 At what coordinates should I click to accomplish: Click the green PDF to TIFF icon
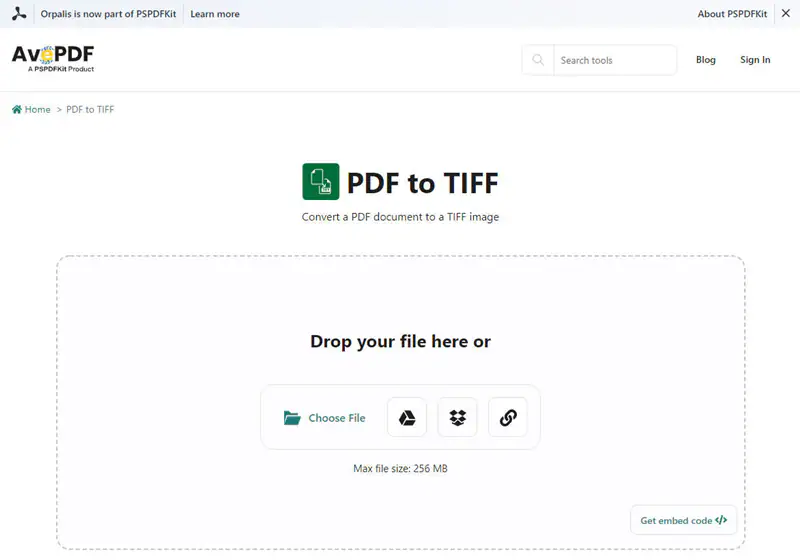(320, 182)
